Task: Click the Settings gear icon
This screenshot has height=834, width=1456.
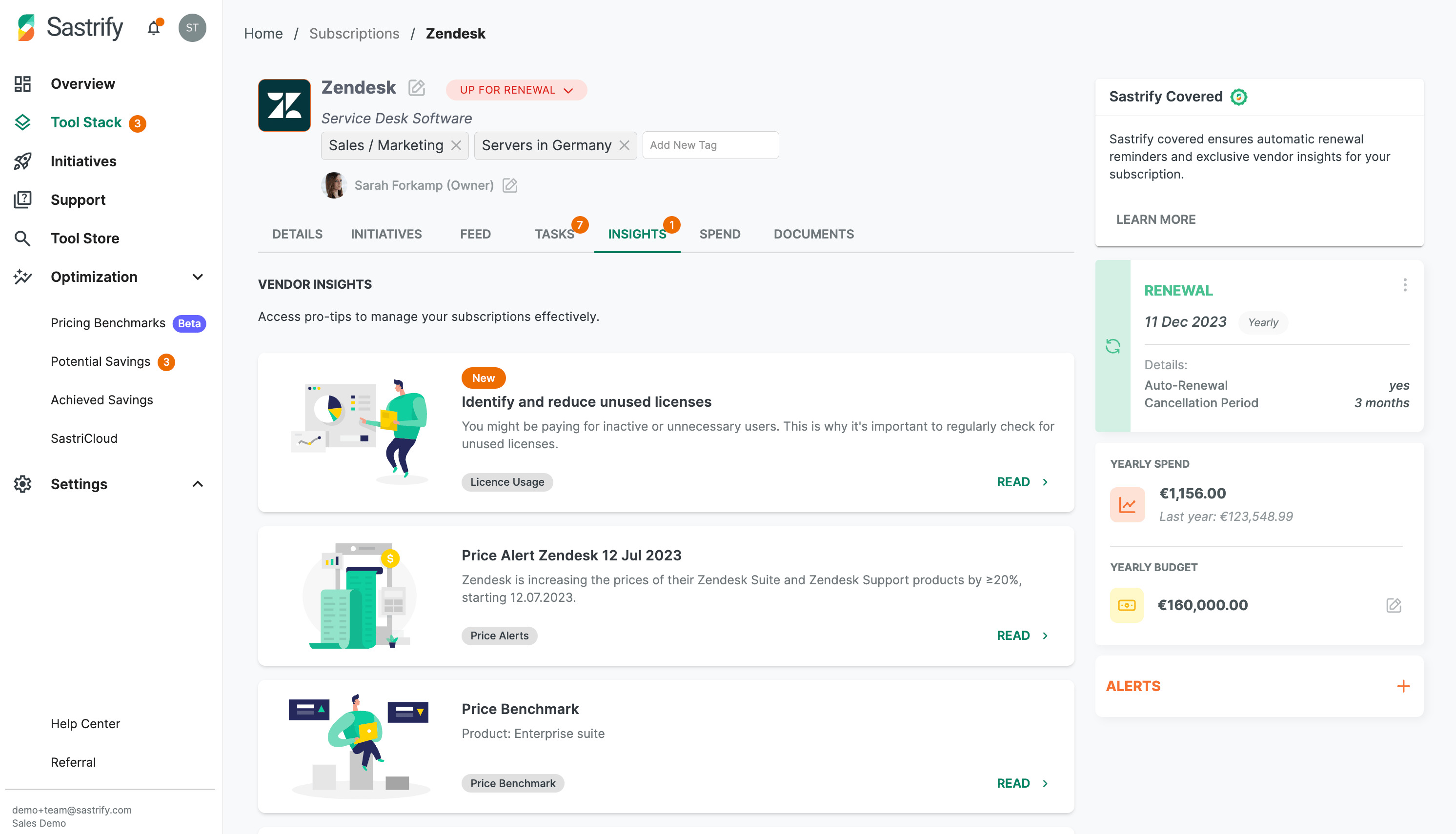Action: click(x=23, y=484)
